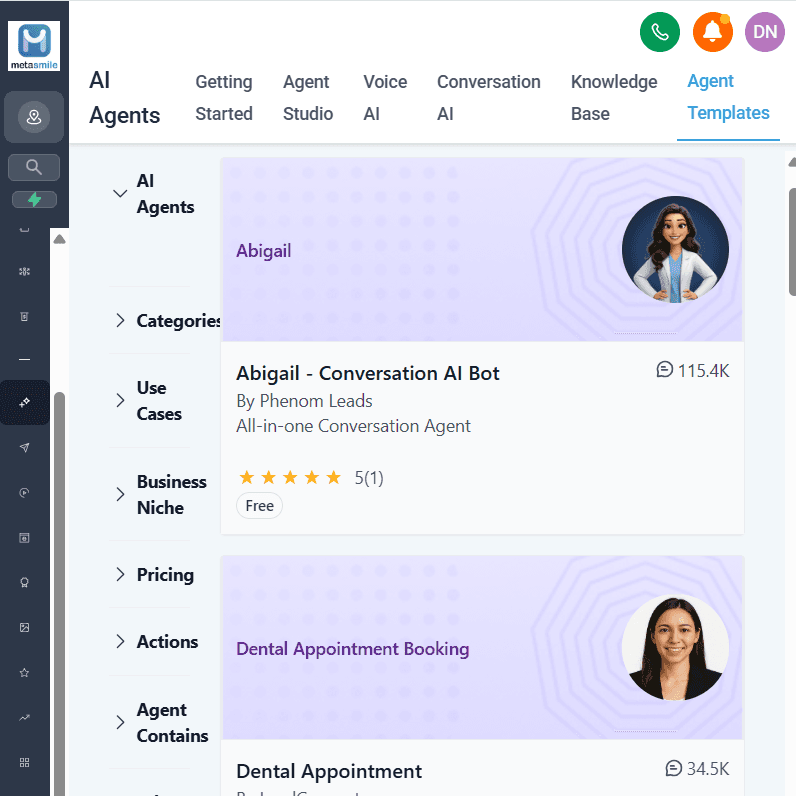Click the Abigail cartoon avatar thumbnail
This screenshot has height=796, width=796.
[x=675, y=250]
